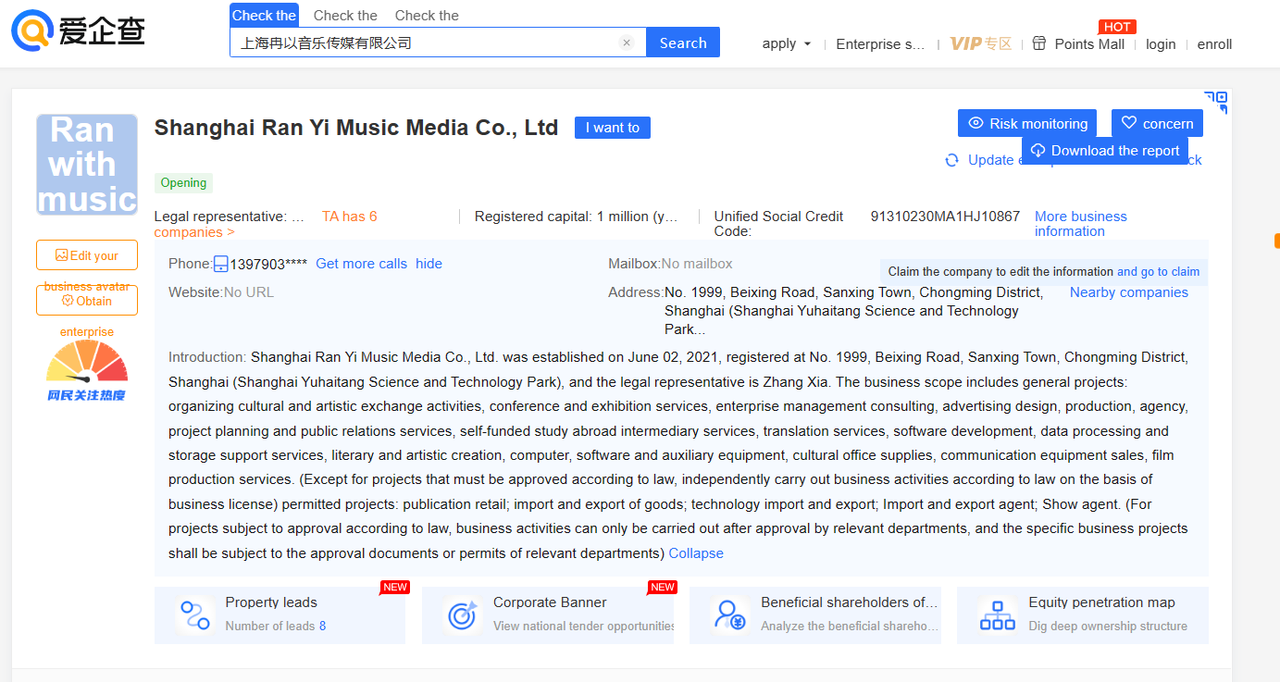Click the Opening status badge
The height and width of the screenshot is (682, 1280).
coord(184,183)
